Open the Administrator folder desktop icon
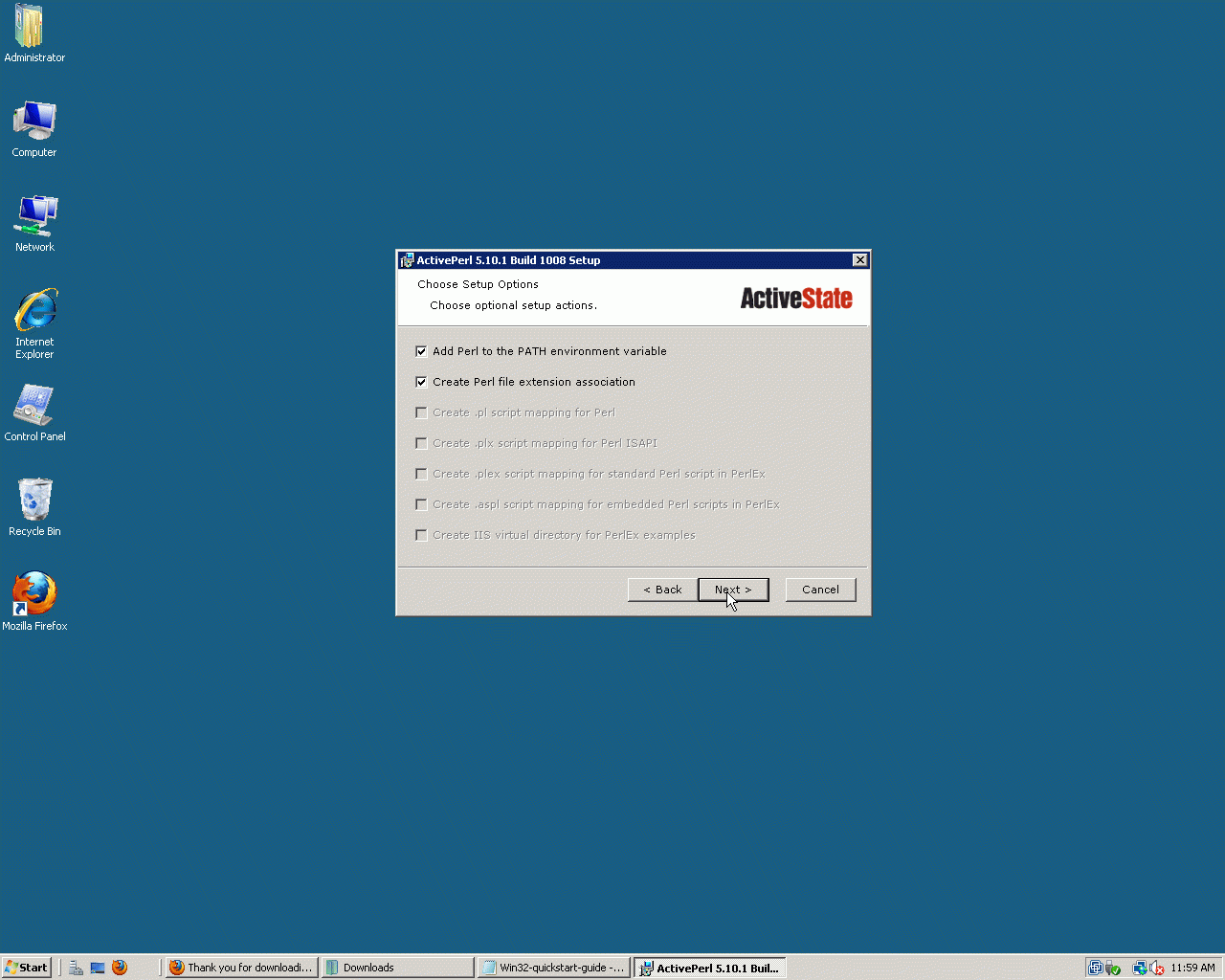Viewport: 1225px width, 980px height. [34, 33]
